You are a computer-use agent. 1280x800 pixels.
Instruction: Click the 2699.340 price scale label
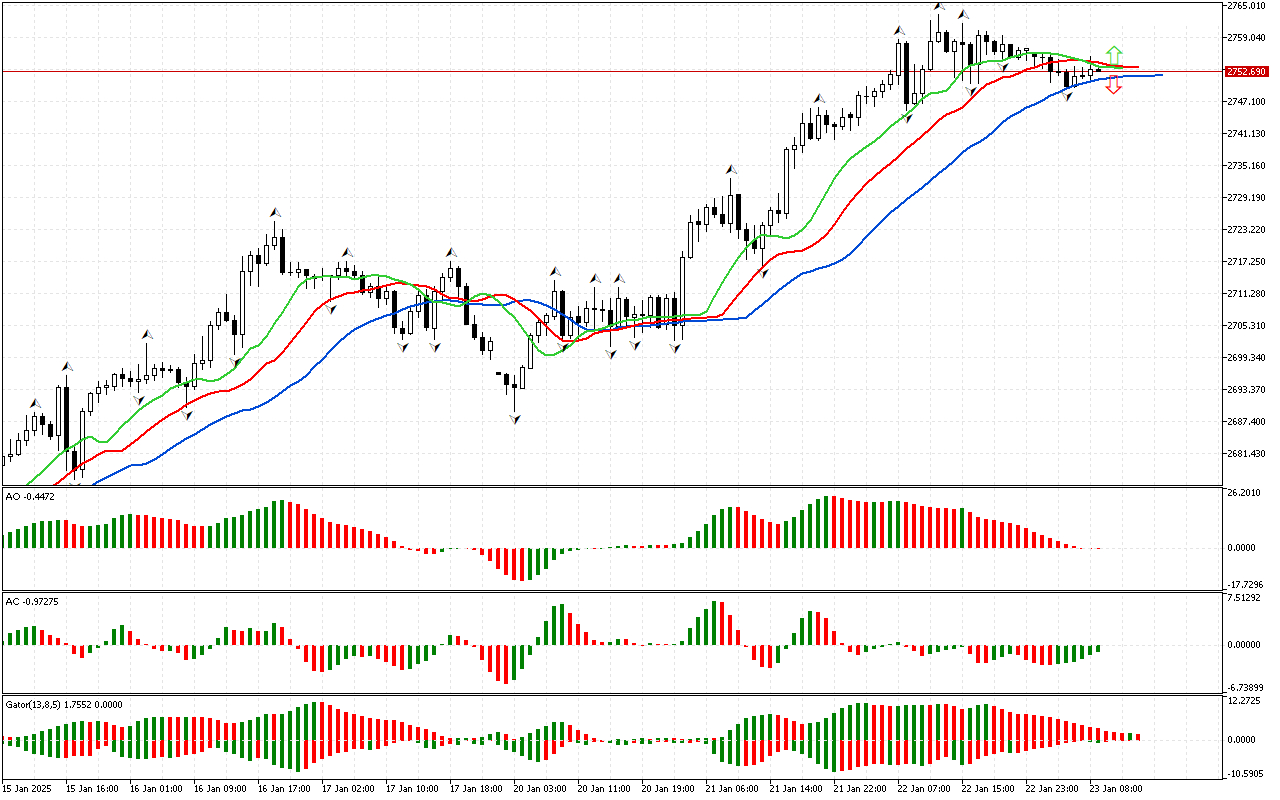[1246, 358]
